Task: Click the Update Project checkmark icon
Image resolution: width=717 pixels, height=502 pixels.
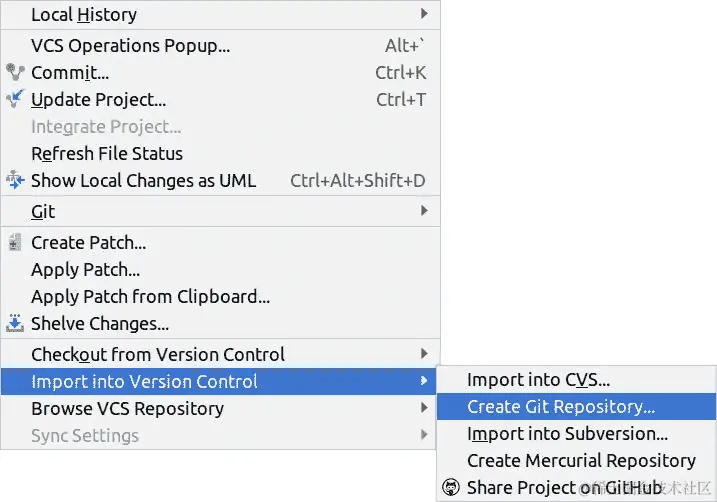Action: coord(15,99)
